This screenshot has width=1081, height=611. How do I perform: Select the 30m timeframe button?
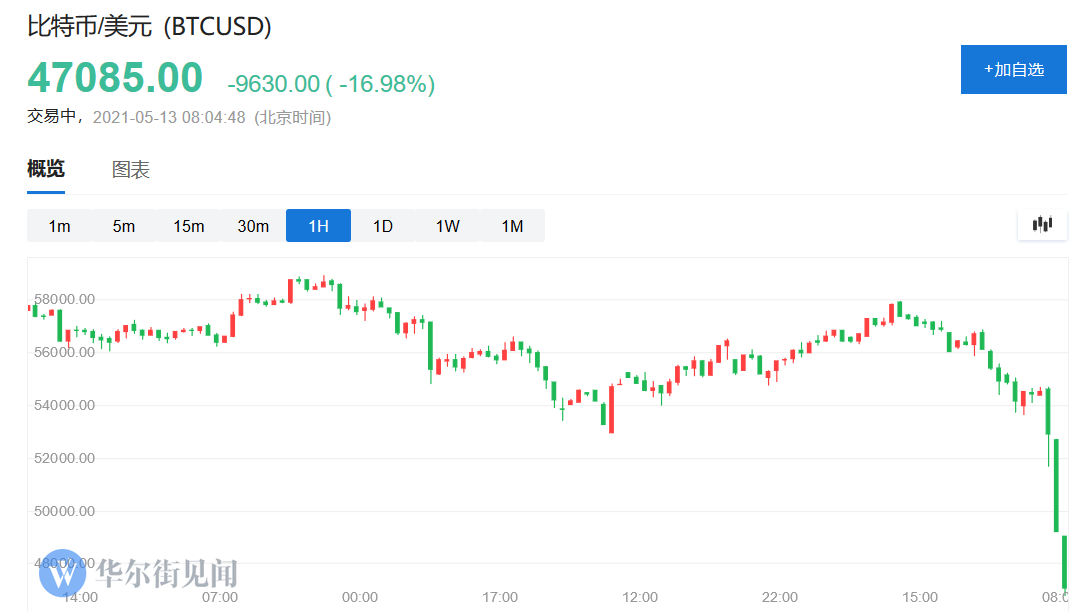pyautogui.click(x=253, y=226)
